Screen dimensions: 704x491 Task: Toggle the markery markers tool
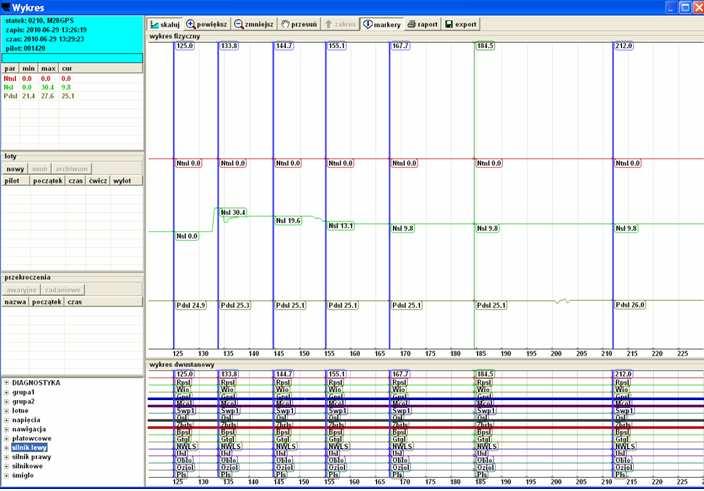pos(382,24)
